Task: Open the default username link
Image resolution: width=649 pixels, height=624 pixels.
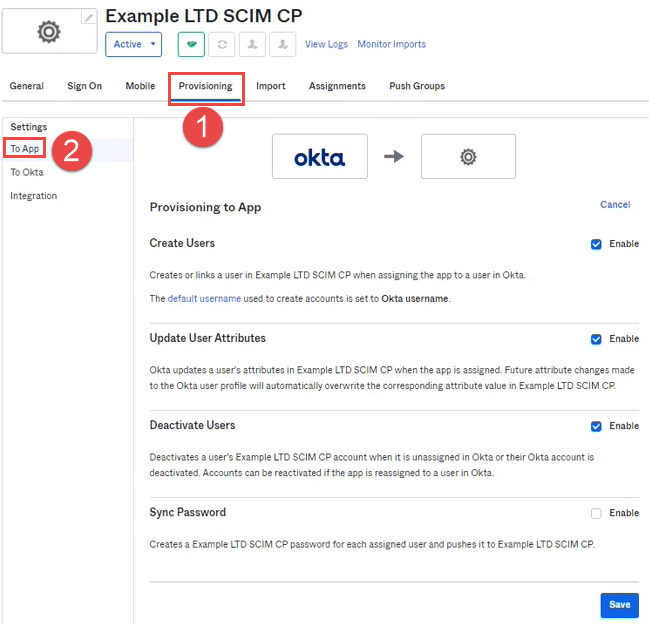Action: (204, 299)
